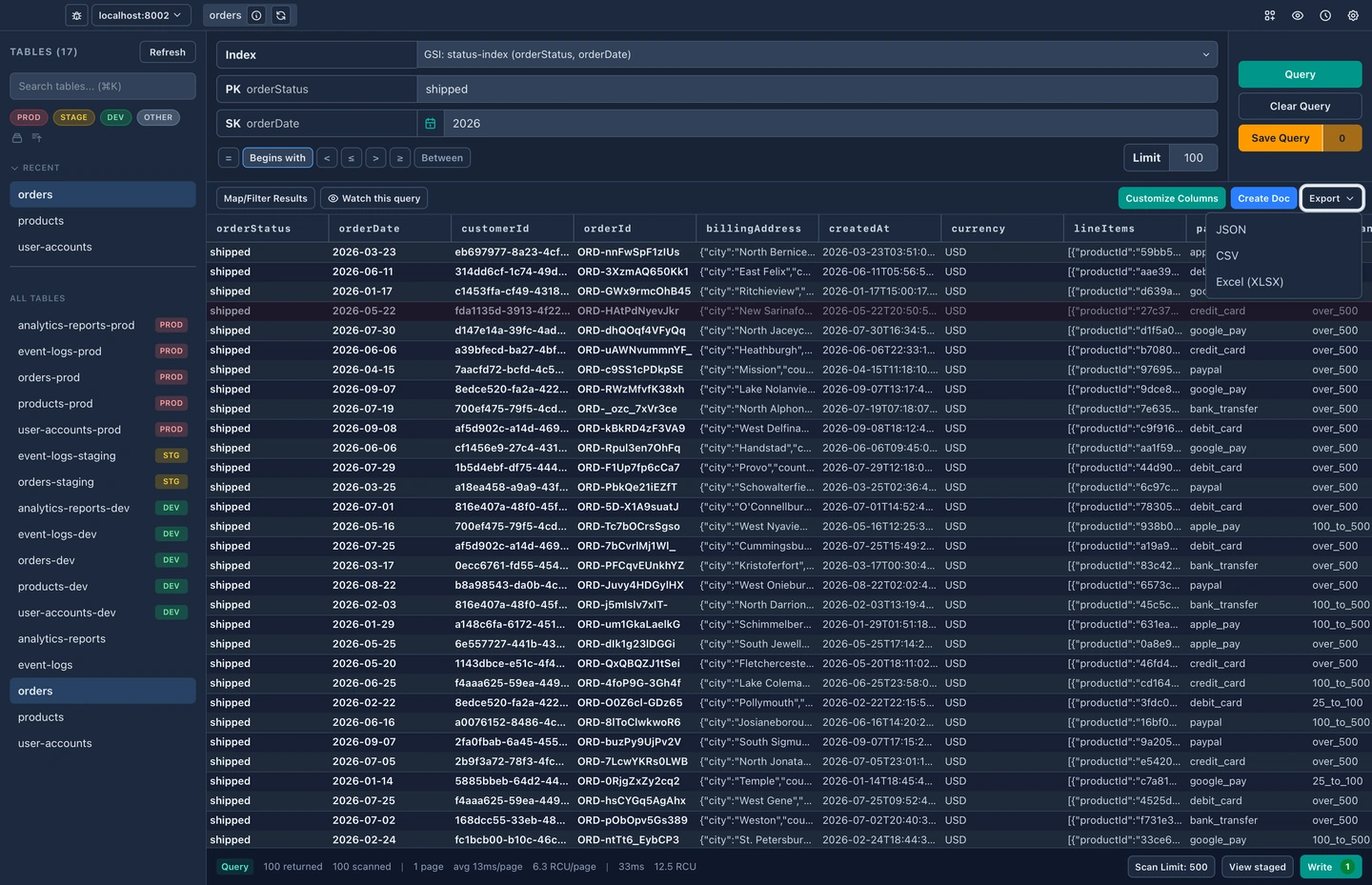Click calendar icon in SK orderDate field
Viewport: 1372px width, 885px height.
tap(431, 124)
